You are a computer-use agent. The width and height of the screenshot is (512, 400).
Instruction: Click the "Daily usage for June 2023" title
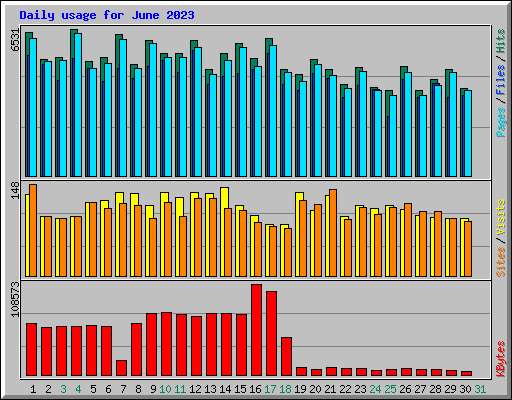pyautogui.click(x=107, y=15)
